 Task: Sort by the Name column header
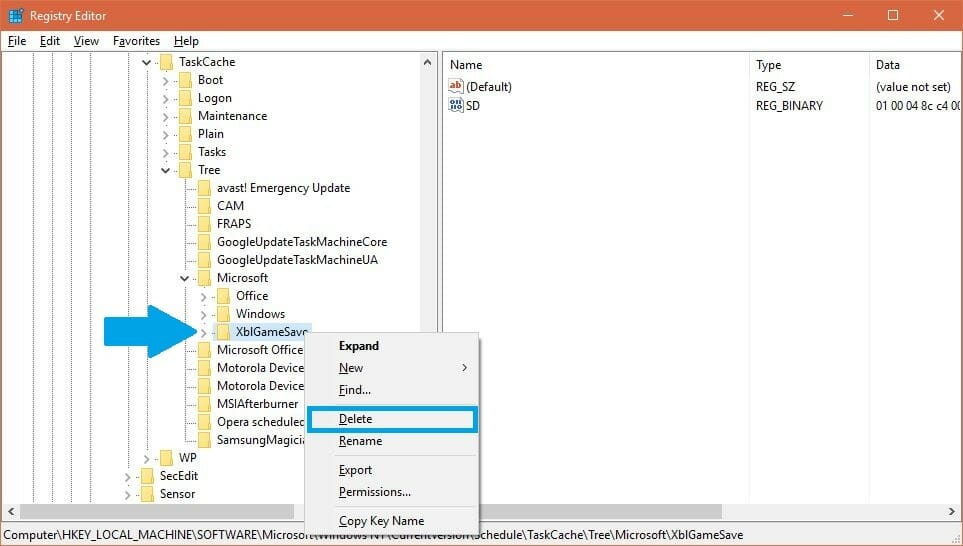tap(596, 64)
